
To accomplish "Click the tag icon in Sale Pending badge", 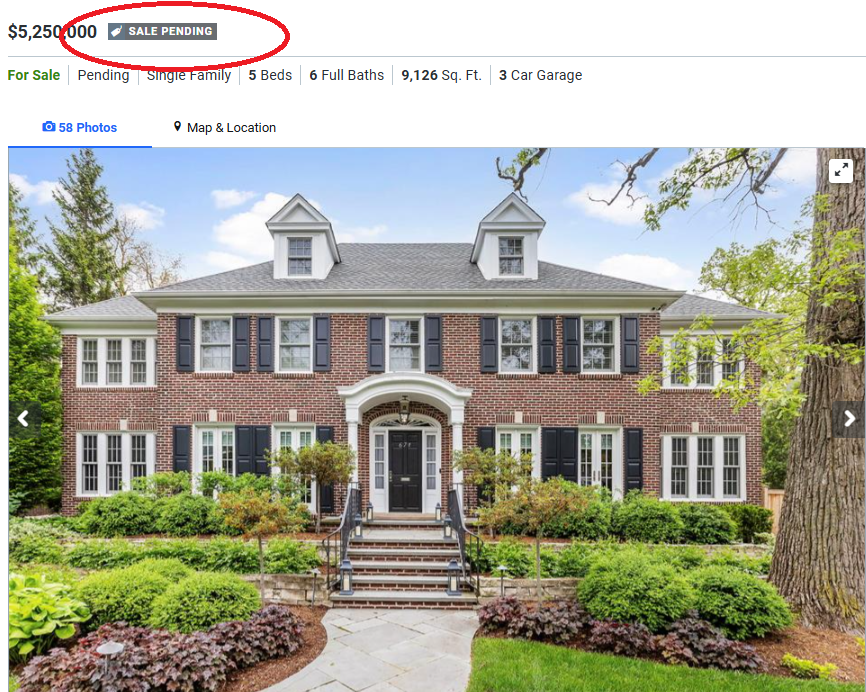I will (x=117, y=31).
